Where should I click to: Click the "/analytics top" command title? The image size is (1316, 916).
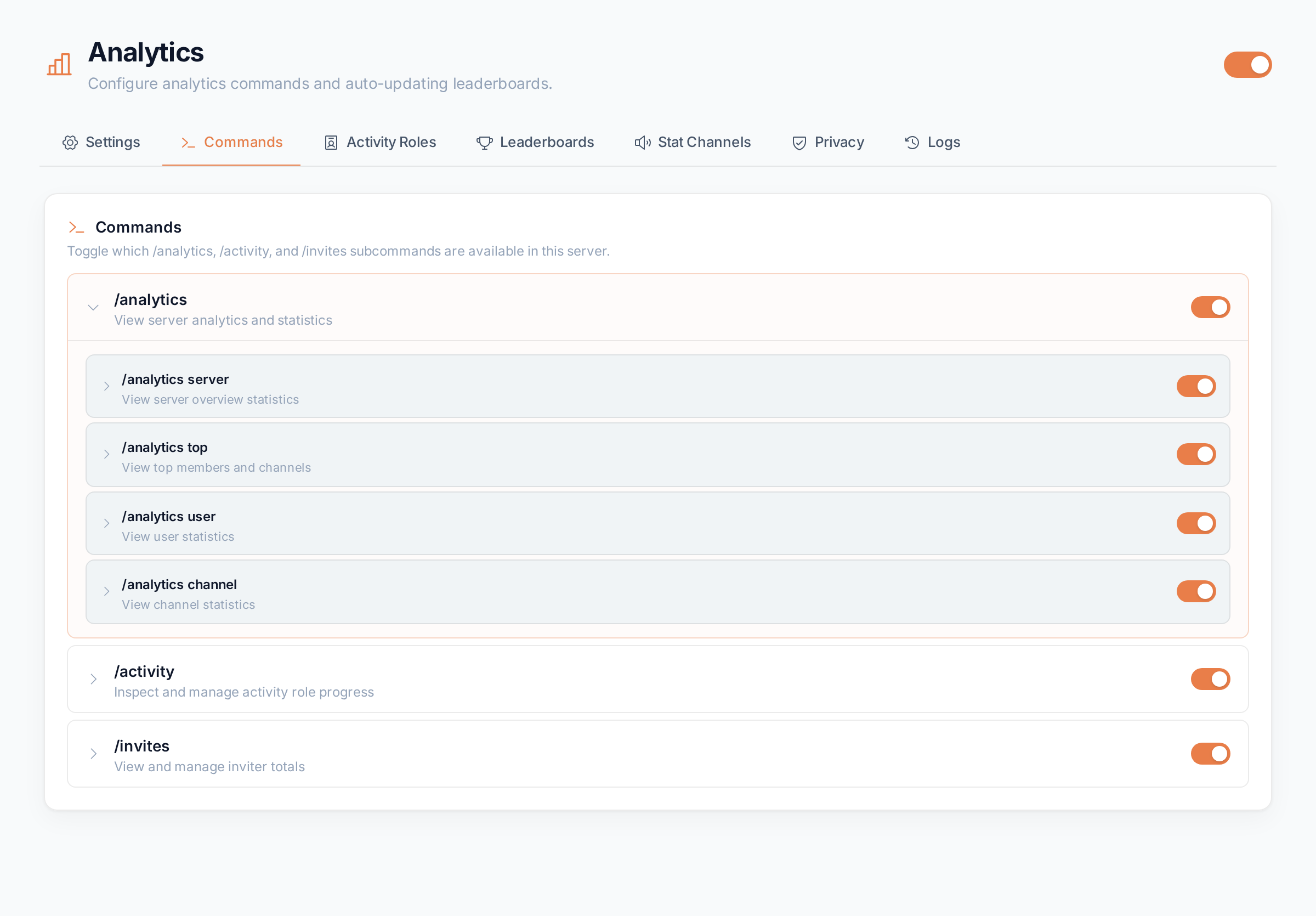pyautogui.click(x=164, y=447)
